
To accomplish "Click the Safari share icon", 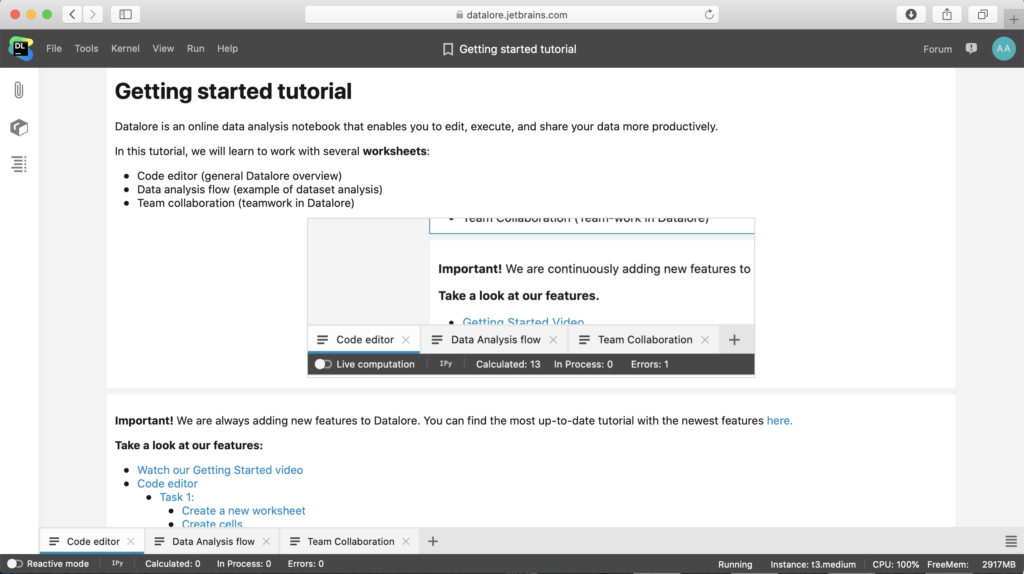I will [947, 14].
